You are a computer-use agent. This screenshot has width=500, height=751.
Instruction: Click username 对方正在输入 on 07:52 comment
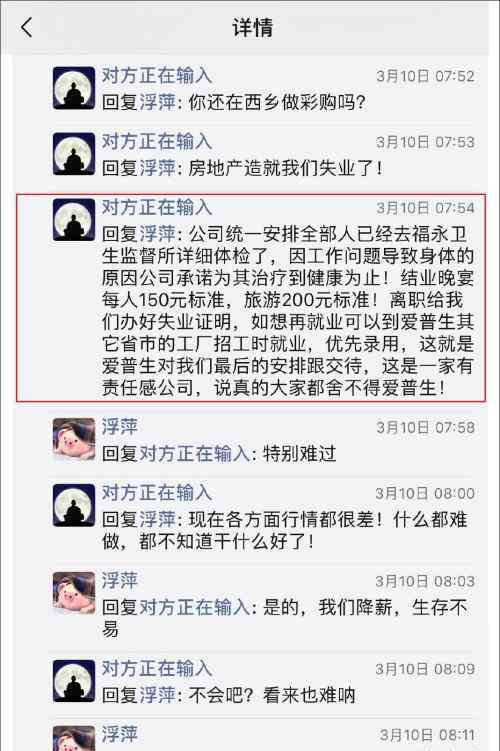(157, 76)
